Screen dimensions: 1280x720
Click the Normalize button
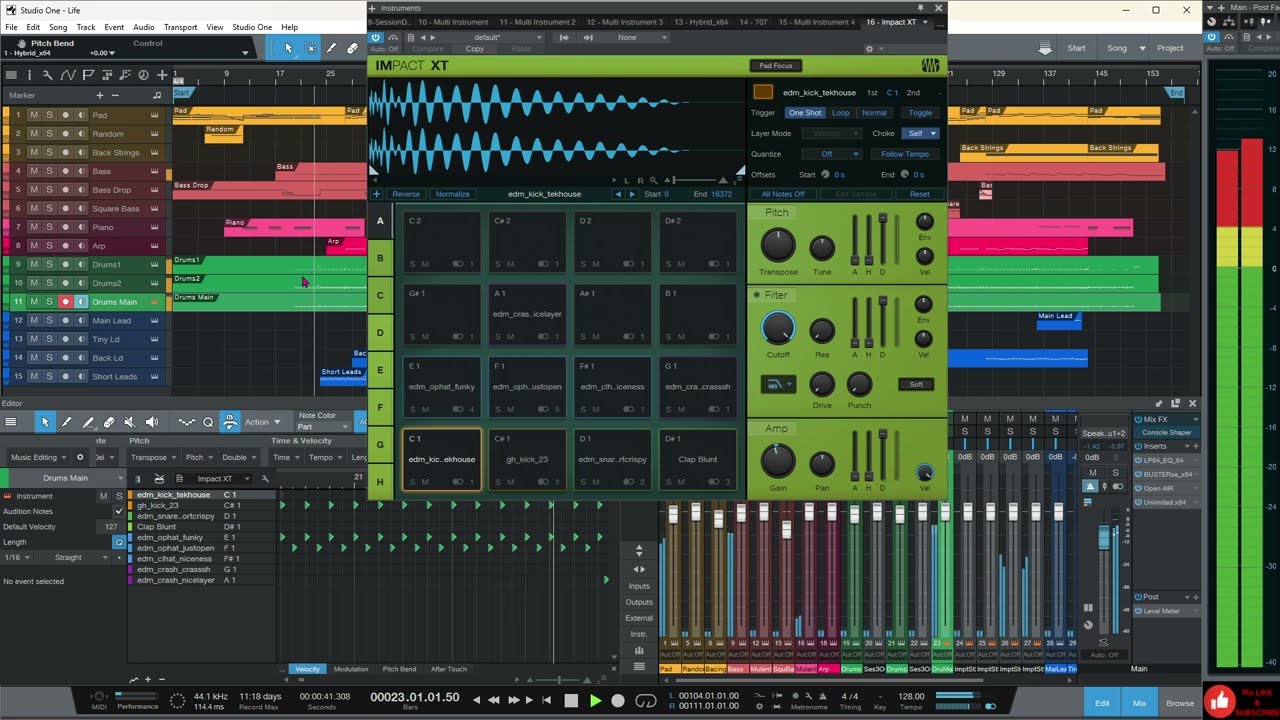[x=452, y=194]
